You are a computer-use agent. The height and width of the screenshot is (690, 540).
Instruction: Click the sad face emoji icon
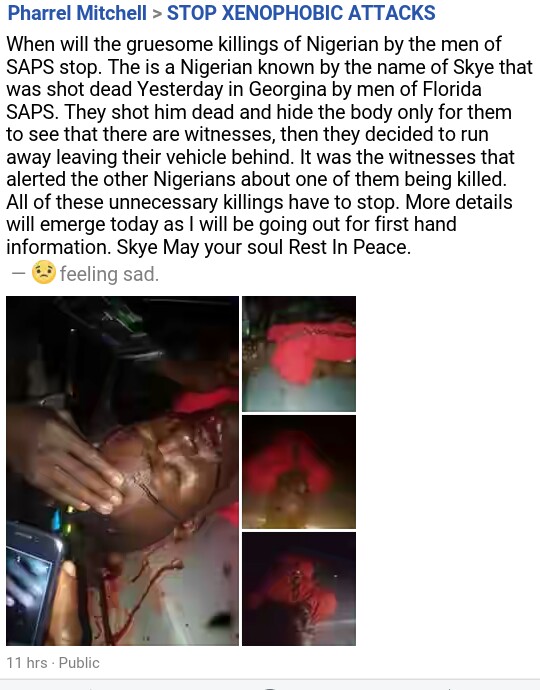pyautogui.click(x=44, y=272)
